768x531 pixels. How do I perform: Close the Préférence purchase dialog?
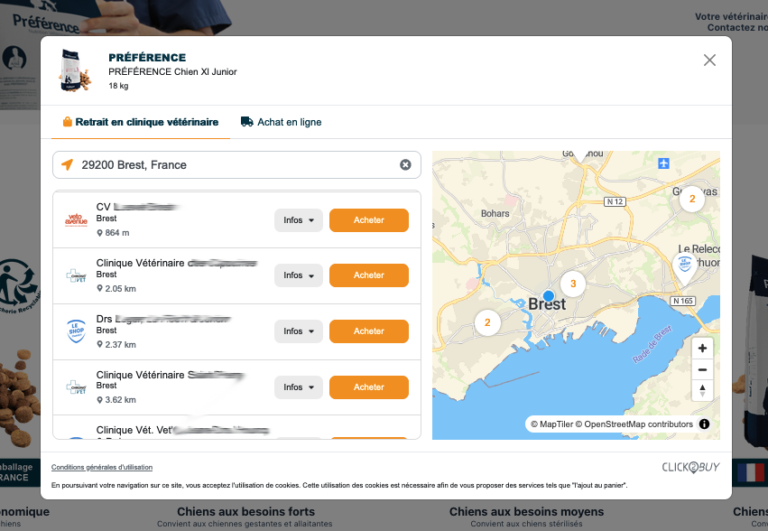[x=709, y=60]
